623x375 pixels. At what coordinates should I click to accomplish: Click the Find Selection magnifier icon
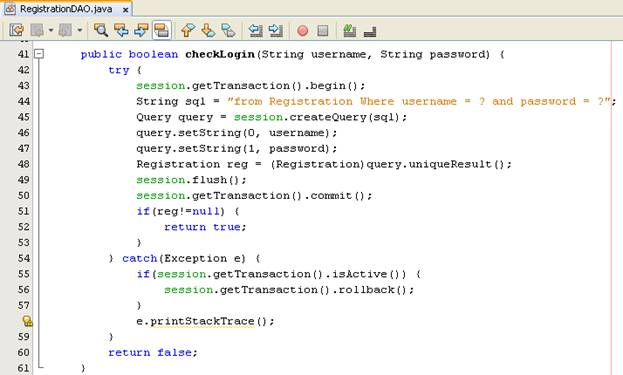point(101,30)
